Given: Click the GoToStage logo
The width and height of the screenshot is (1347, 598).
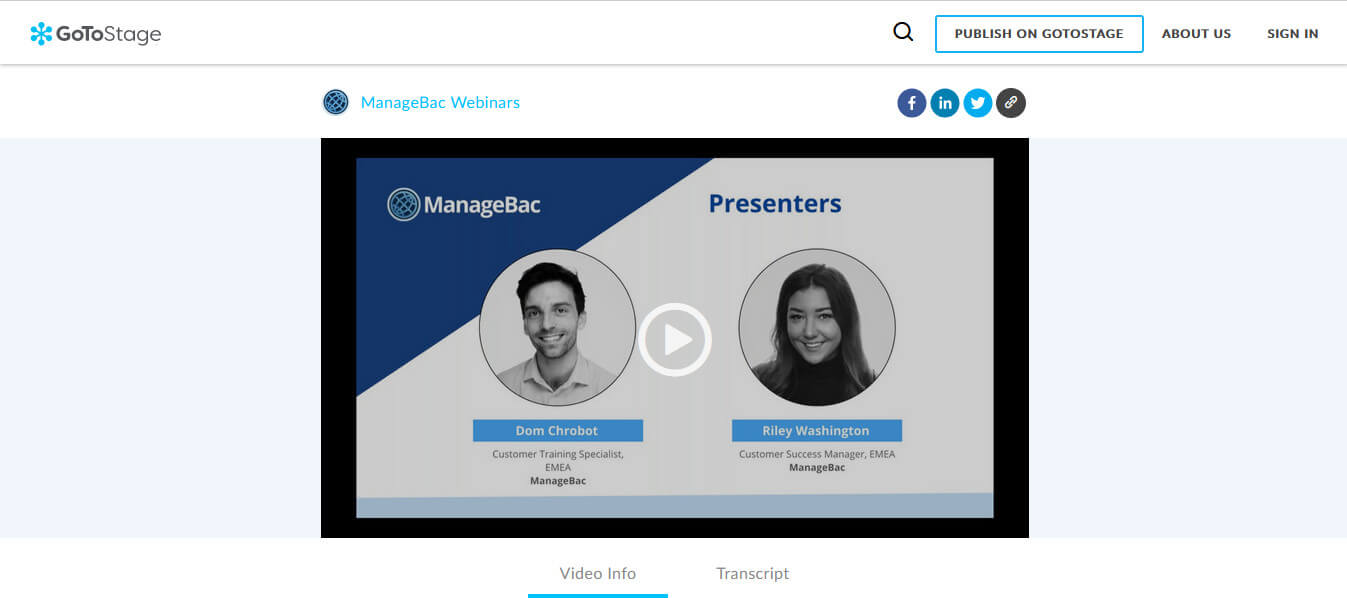Looking at the screenshot, I should click(x=96, y=34).
